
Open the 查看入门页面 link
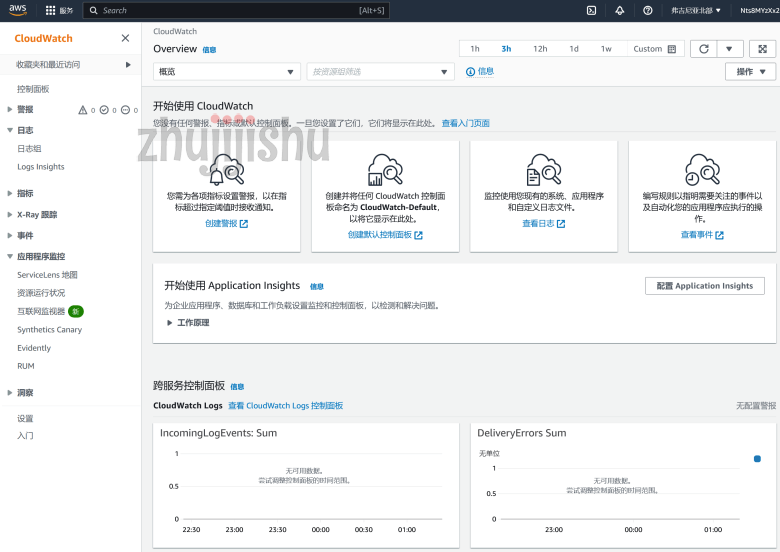pos(465,123)
